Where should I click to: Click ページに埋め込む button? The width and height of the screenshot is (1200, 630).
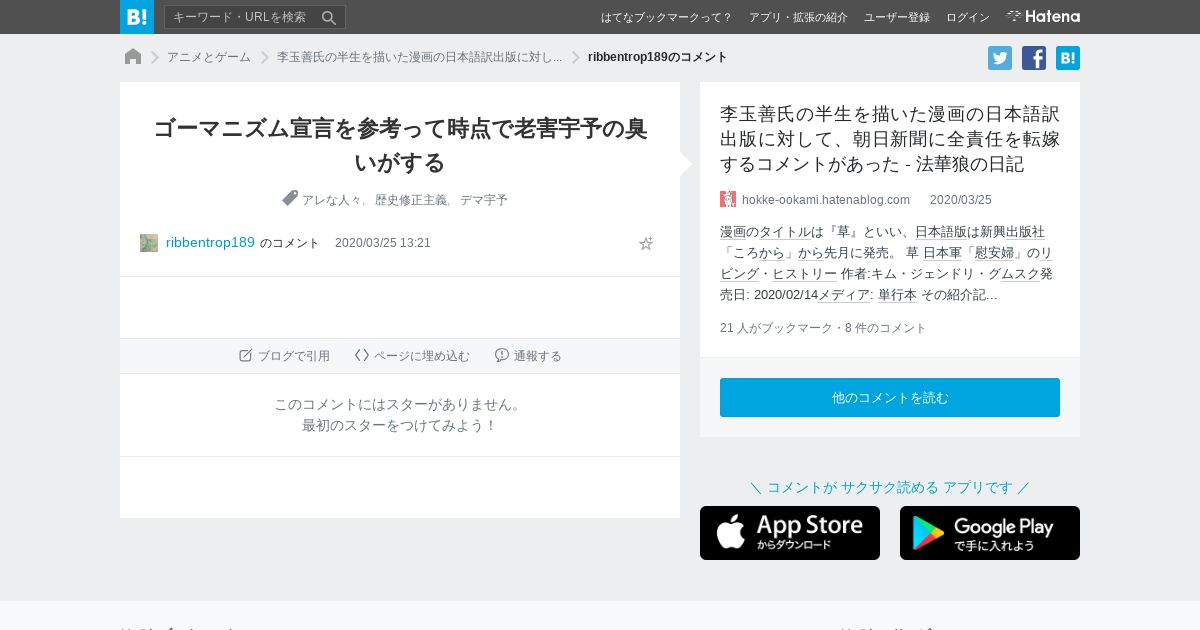point(412,356)
